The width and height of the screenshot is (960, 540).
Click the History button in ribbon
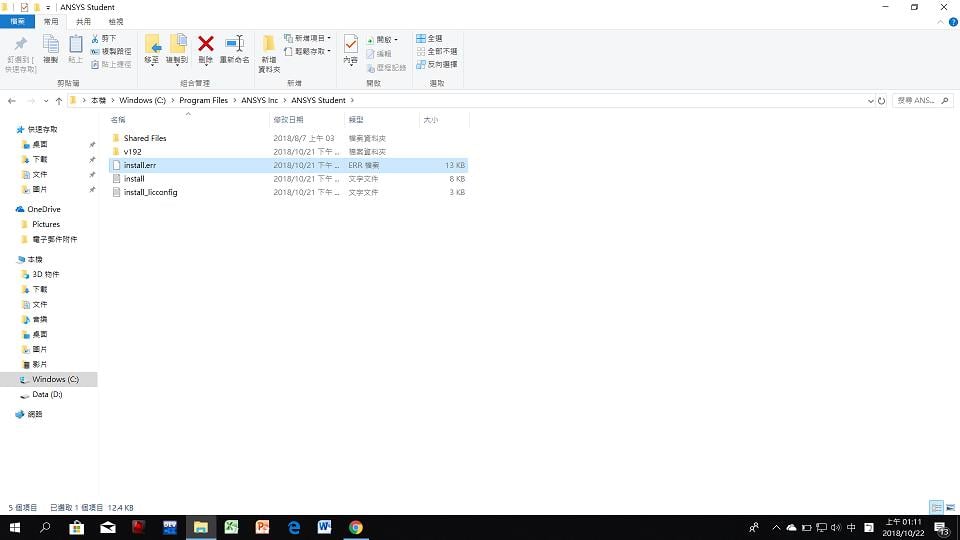(386, 67)
